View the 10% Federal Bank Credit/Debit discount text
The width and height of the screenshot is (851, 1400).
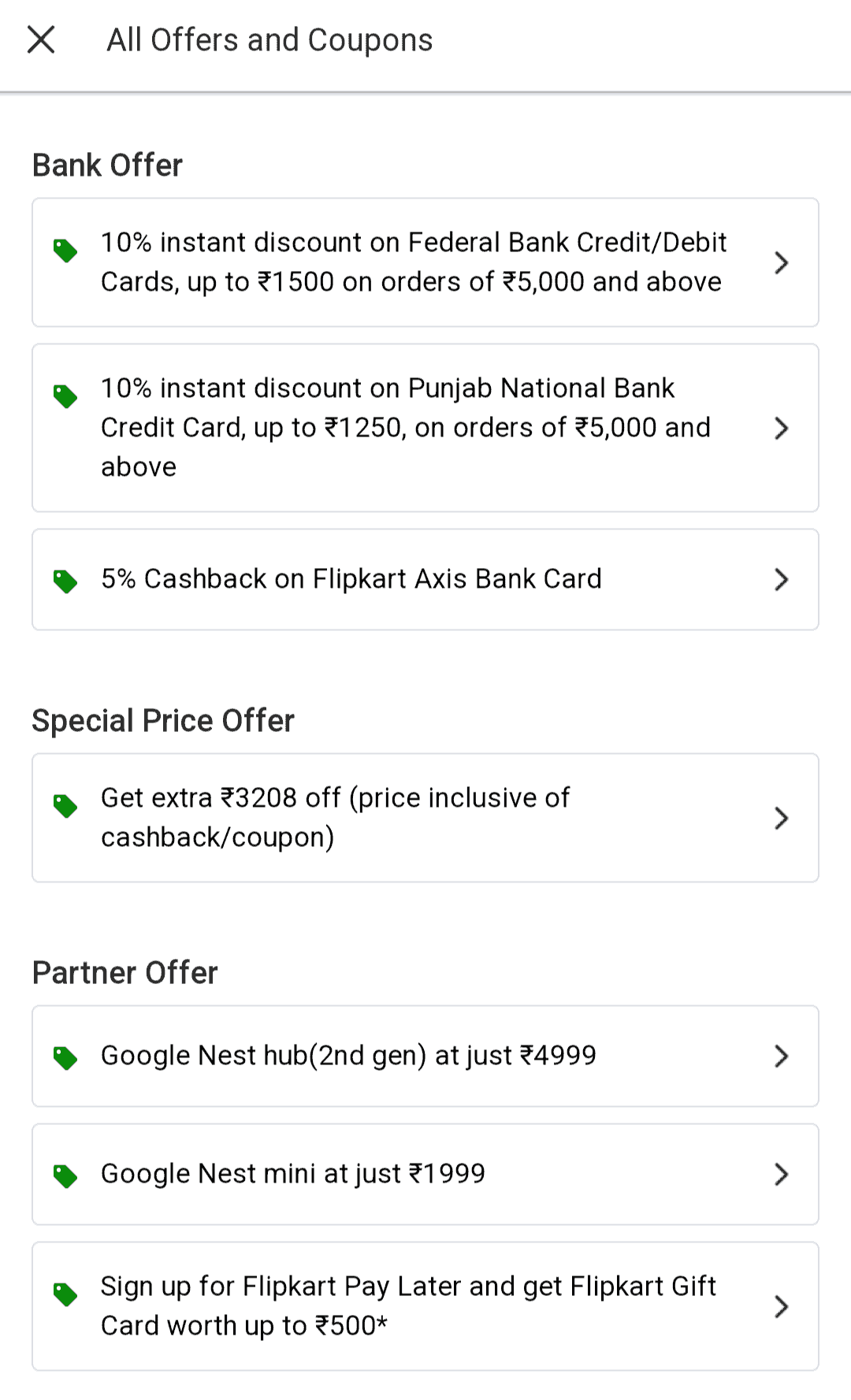pos(413,262)
